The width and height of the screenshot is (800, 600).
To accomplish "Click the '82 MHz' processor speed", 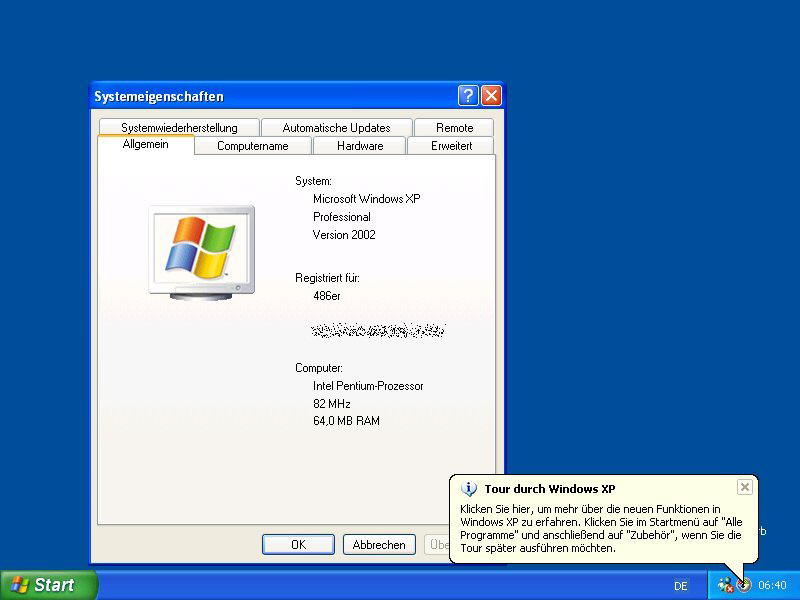I will (x=332, y=404).
